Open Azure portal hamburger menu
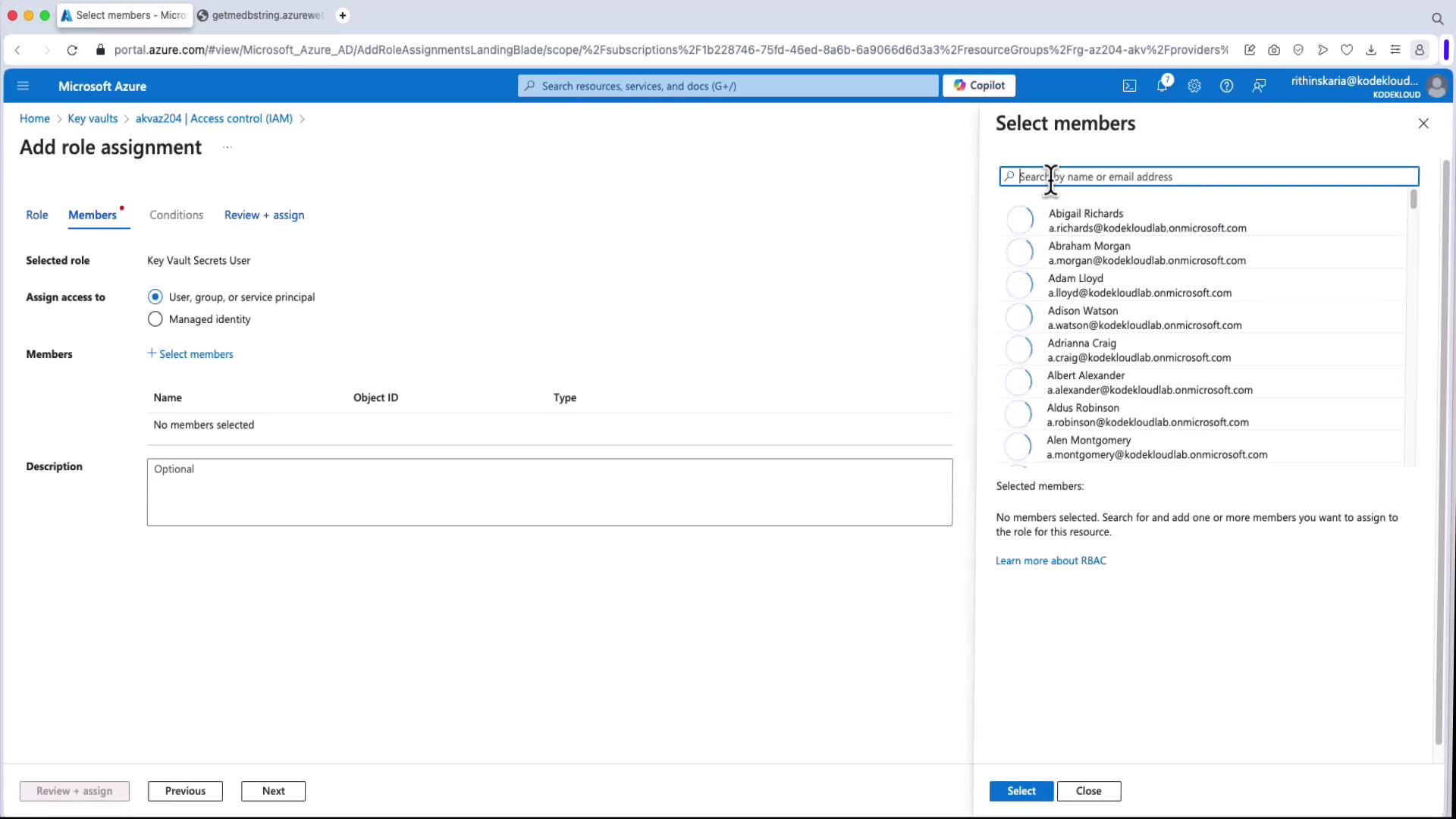 23,86
